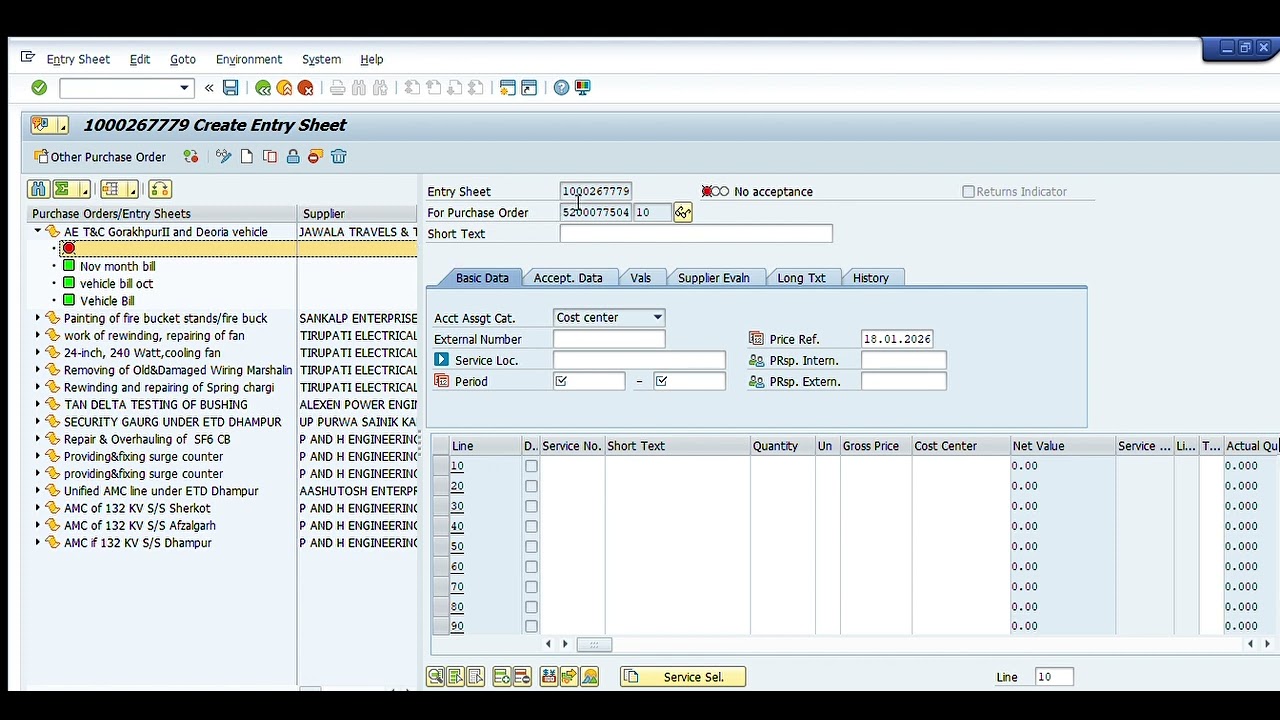
Task: Click the horizontal scrollbar thumb under service grid
Action: click(593, 644)
